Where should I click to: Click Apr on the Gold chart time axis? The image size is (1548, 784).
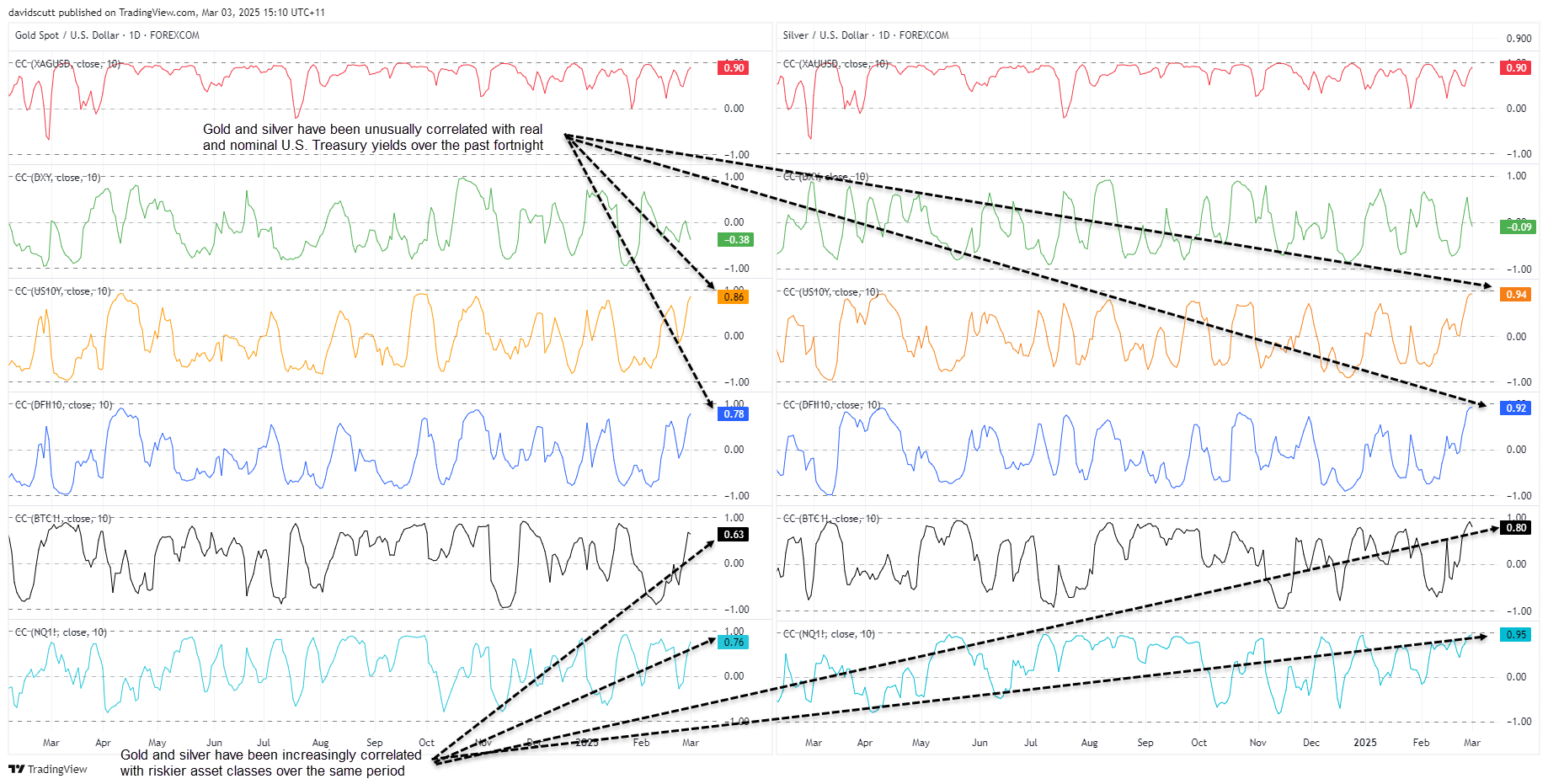pyautogui.click(x=103, y=743)
